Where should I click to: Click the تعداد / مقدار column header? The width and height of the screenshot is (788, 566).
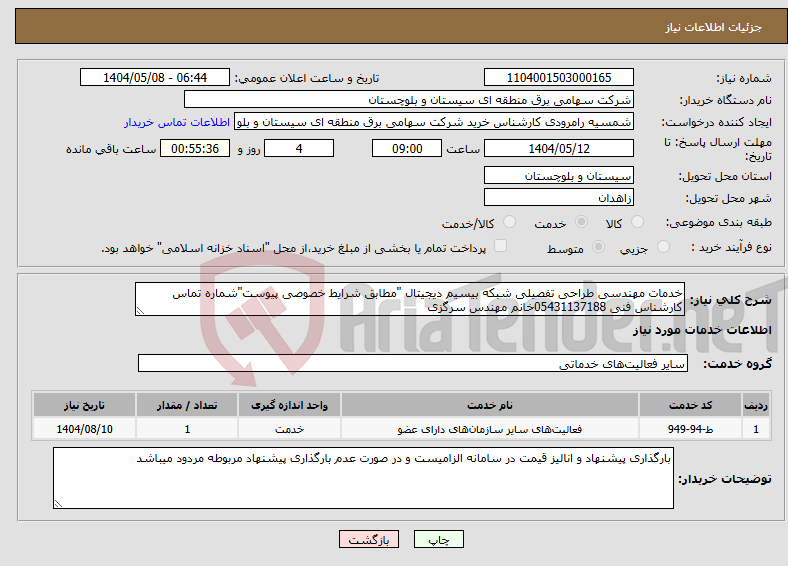pyautogui.click(x=187, y=405)
